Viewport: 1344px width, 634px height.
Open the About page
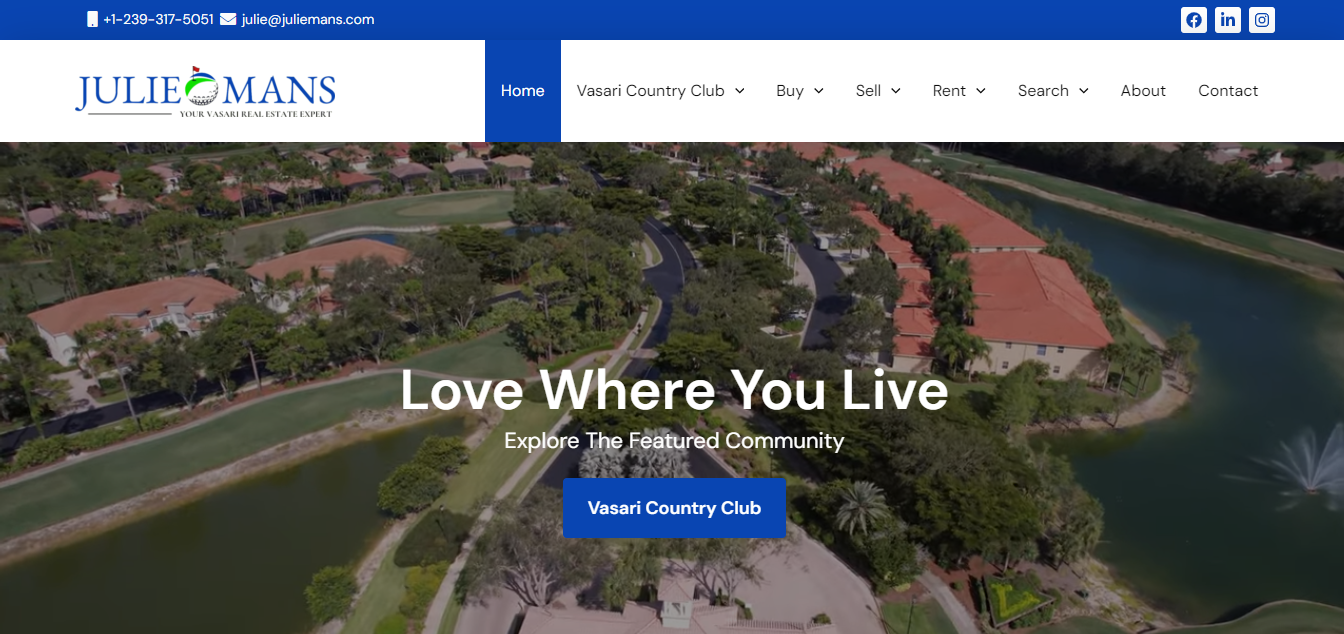pos(1143,91)
